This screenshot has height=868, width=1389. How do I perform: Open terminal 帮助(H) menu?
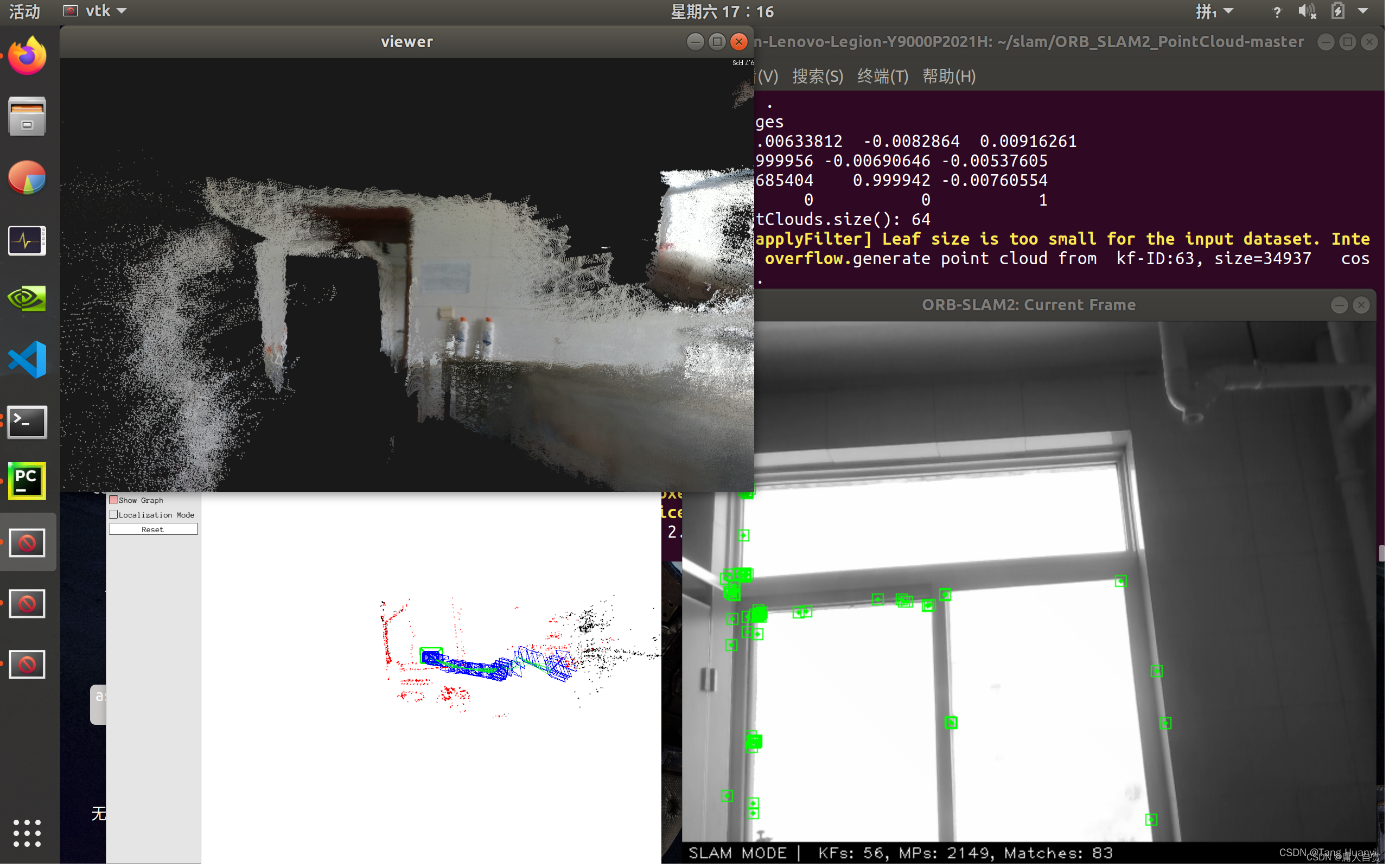[951, 76]
